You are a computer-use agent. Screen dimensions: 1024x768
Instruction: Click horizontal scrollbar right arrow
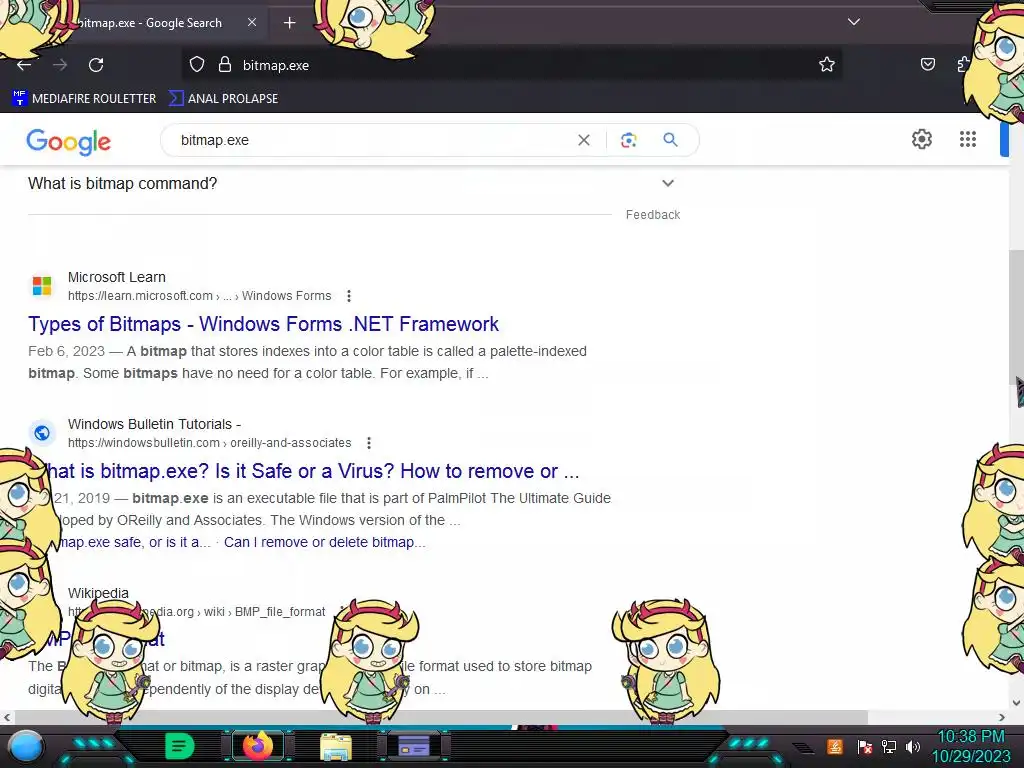pyautogui.click(x=1002, y=717)
